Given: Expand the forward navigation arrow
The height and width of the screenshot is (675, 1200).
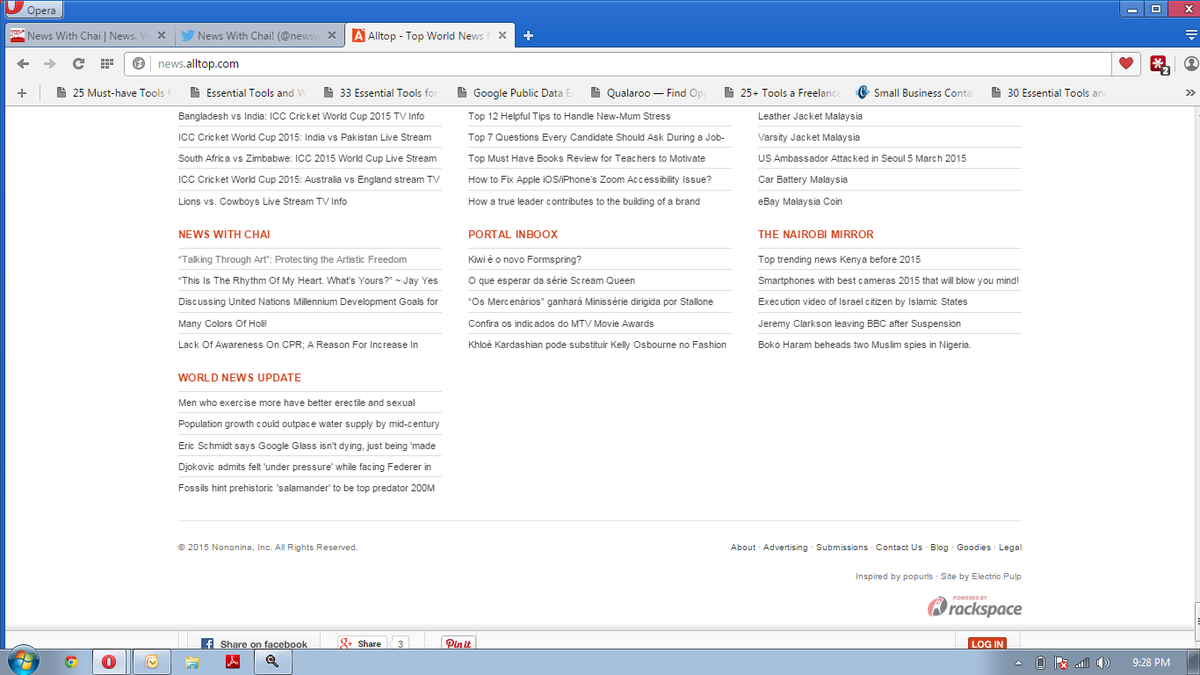Looking at the screenshot, I should coord(49,62).
